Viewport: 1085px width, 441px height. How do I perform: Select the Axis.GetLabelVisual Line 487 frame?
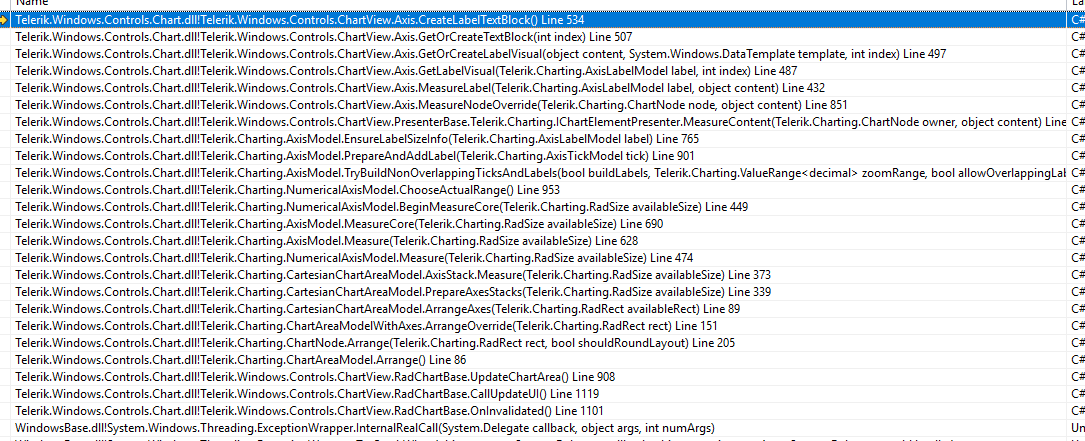coord(540,71)
